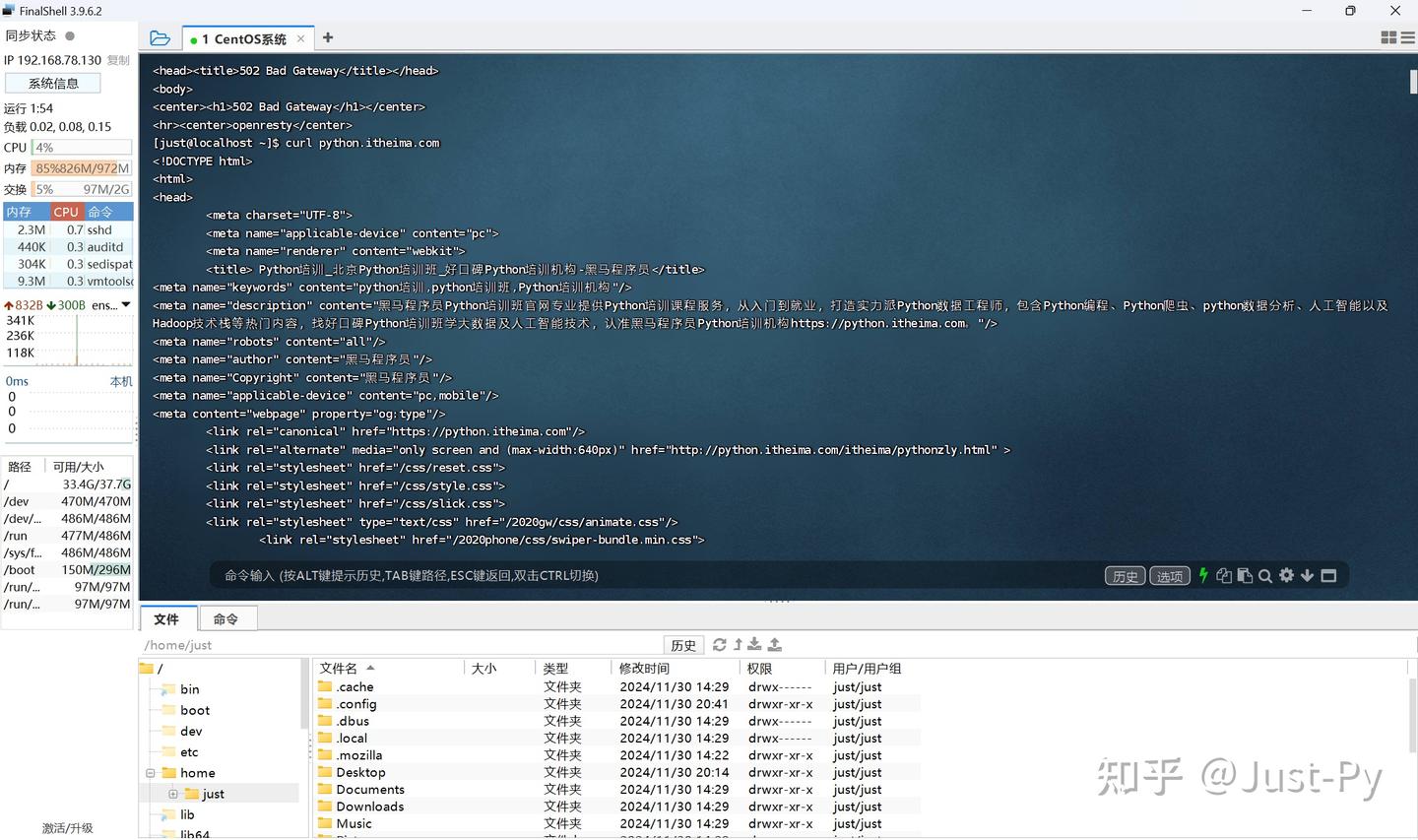Viewport: 1418px width, 840px height.
Task: Sort processes by 内存 column
Action: click(27, 212)
